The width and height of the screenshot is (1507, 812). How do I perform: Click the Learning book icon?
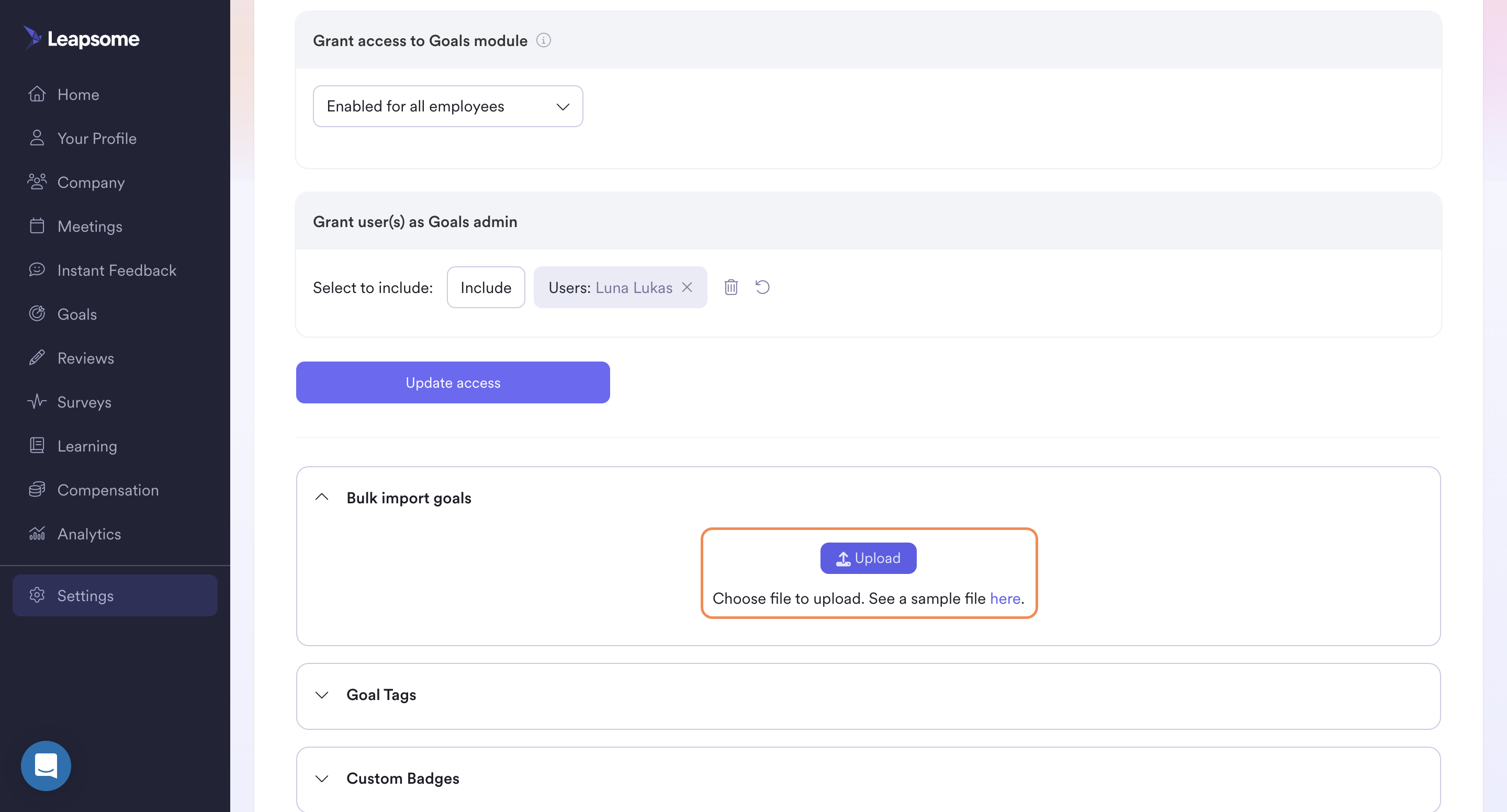pyautogui.click(x=37, y=445)
